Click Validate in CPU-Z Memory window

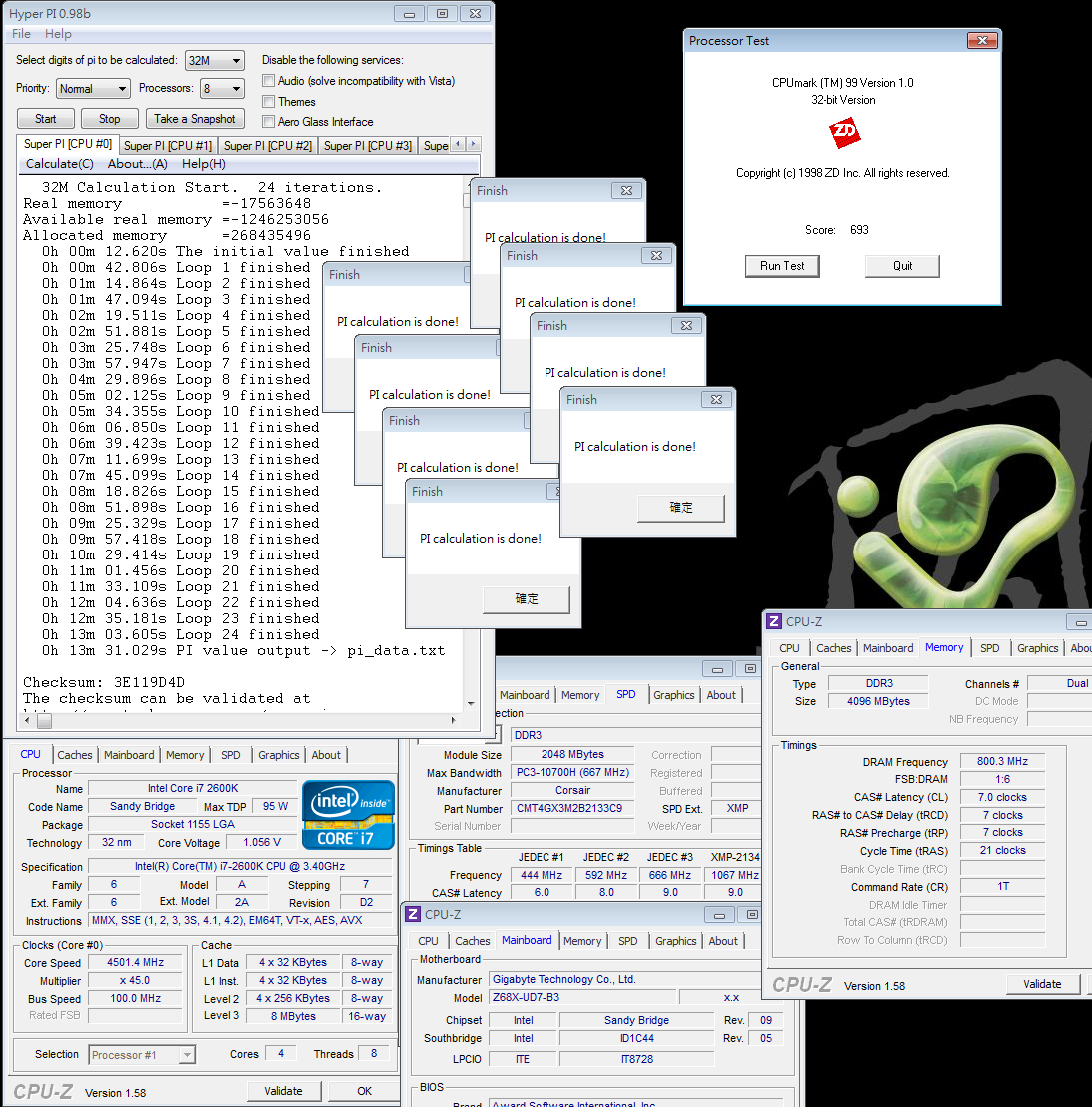[1043, 984]
